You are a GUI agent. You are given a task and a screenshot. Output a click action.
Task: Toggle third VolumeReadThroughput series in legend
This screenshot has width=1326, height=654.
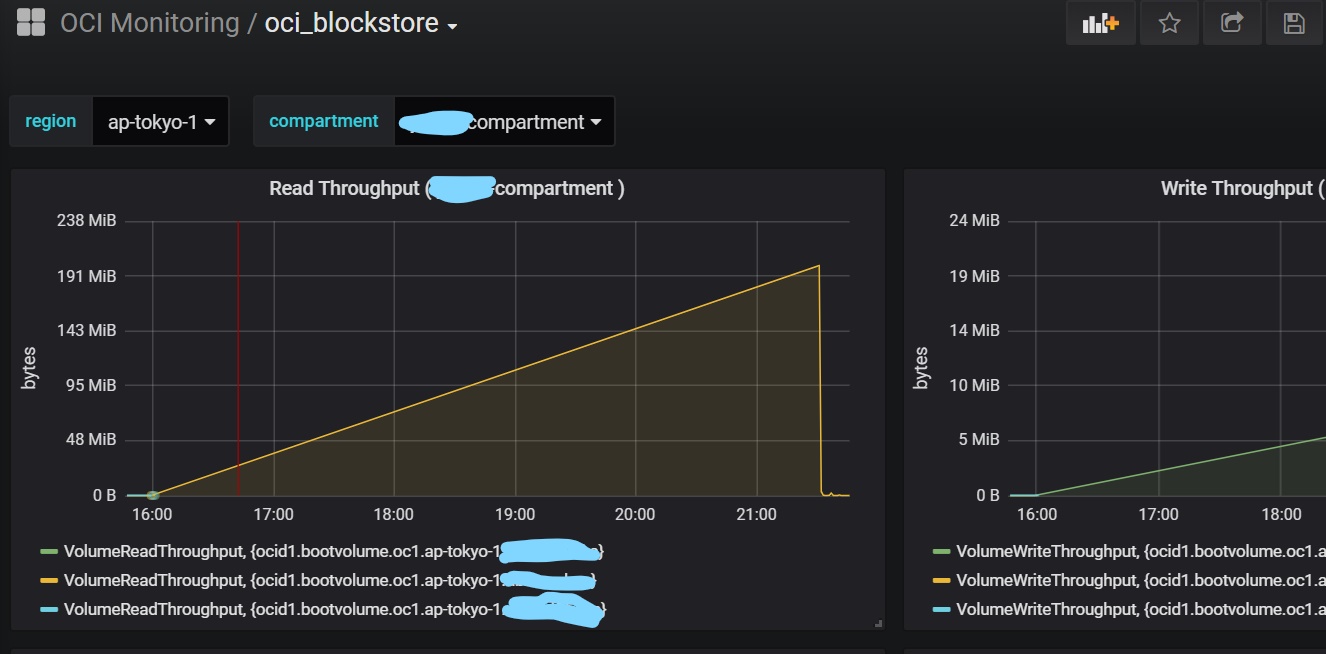334,609
